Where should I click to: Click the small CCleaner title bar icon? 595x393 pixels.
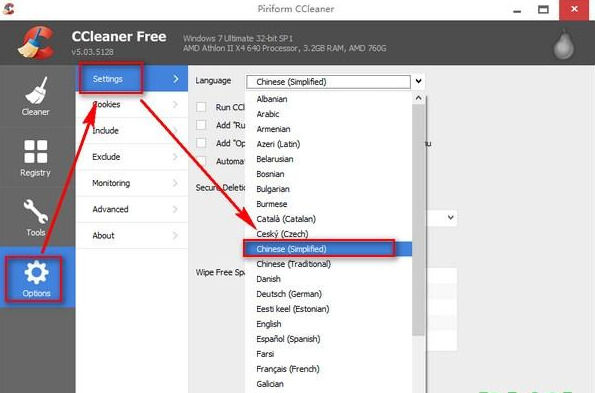8,8
